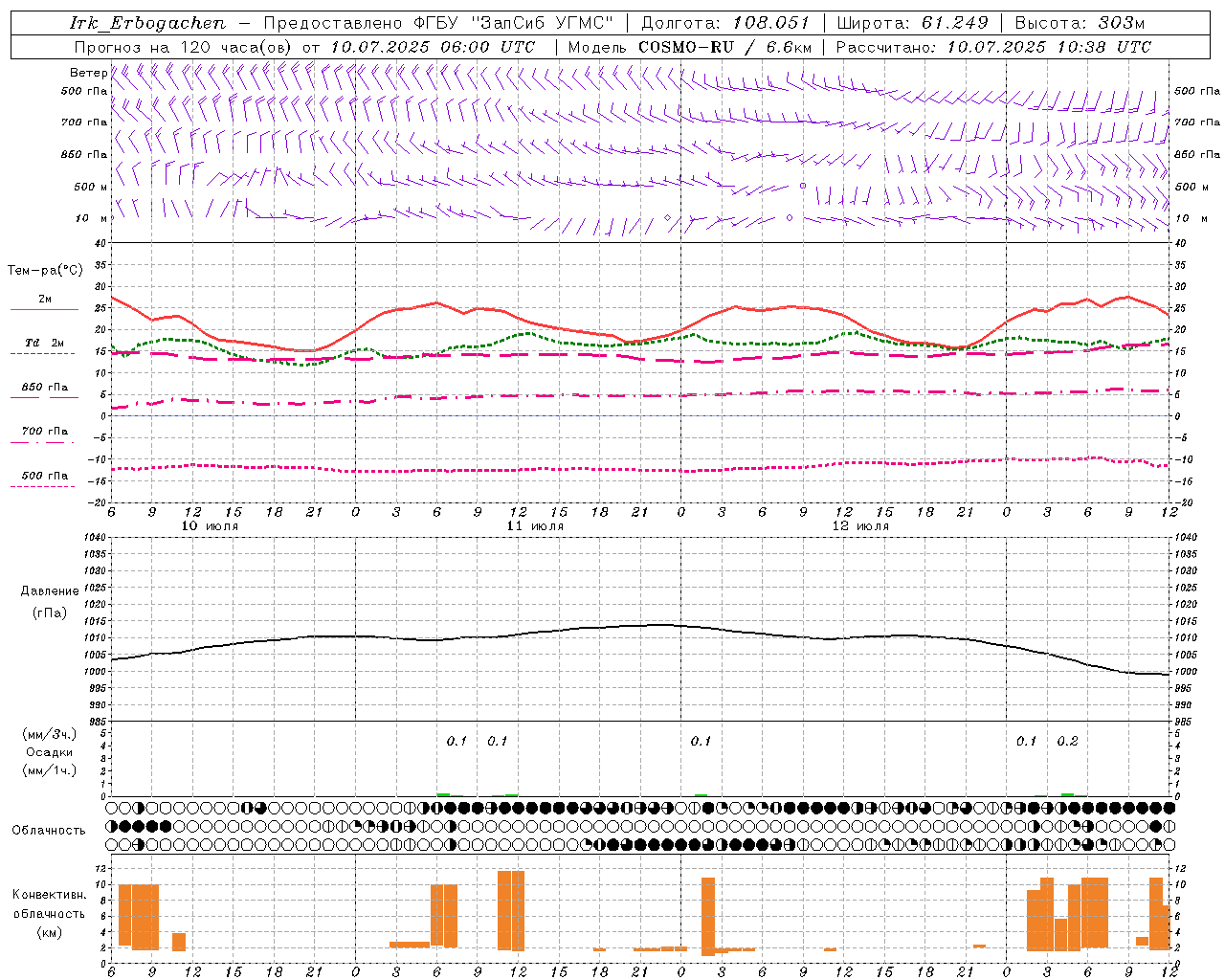Screen dimensions: 1225x980
Task: Click the '10 июля' date label
Action: tap(210, 525)
